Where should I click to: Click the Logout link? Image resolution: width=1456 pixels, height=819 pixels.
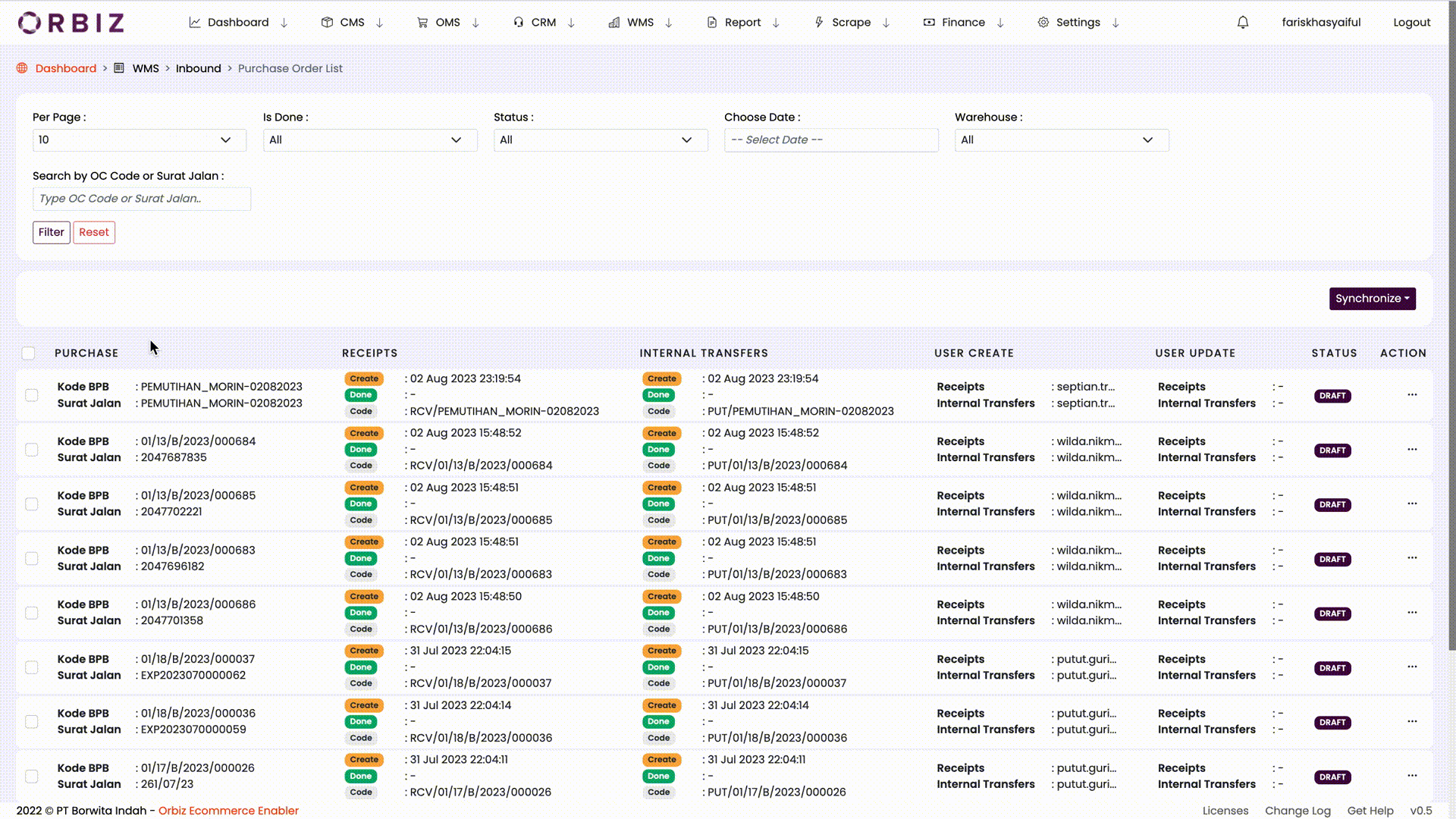[1411, 23]
